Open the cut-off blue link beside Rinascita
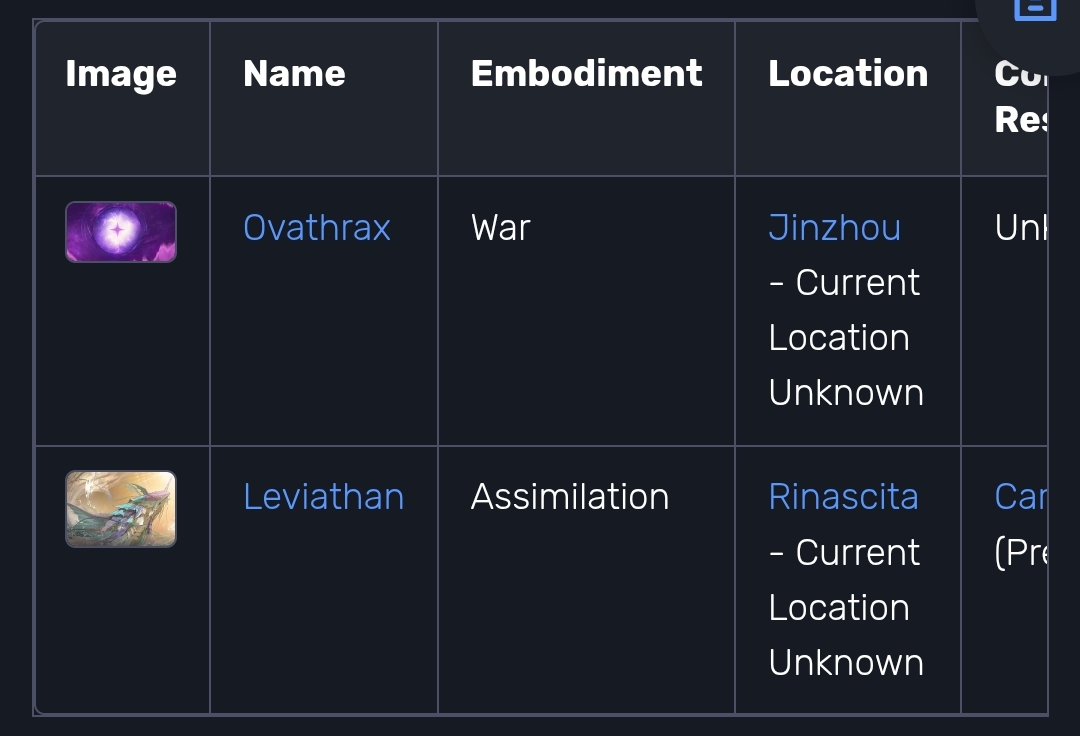The height and width of the screenshot is (736, 1080). pyautogui.click(x=1021, y=497)
